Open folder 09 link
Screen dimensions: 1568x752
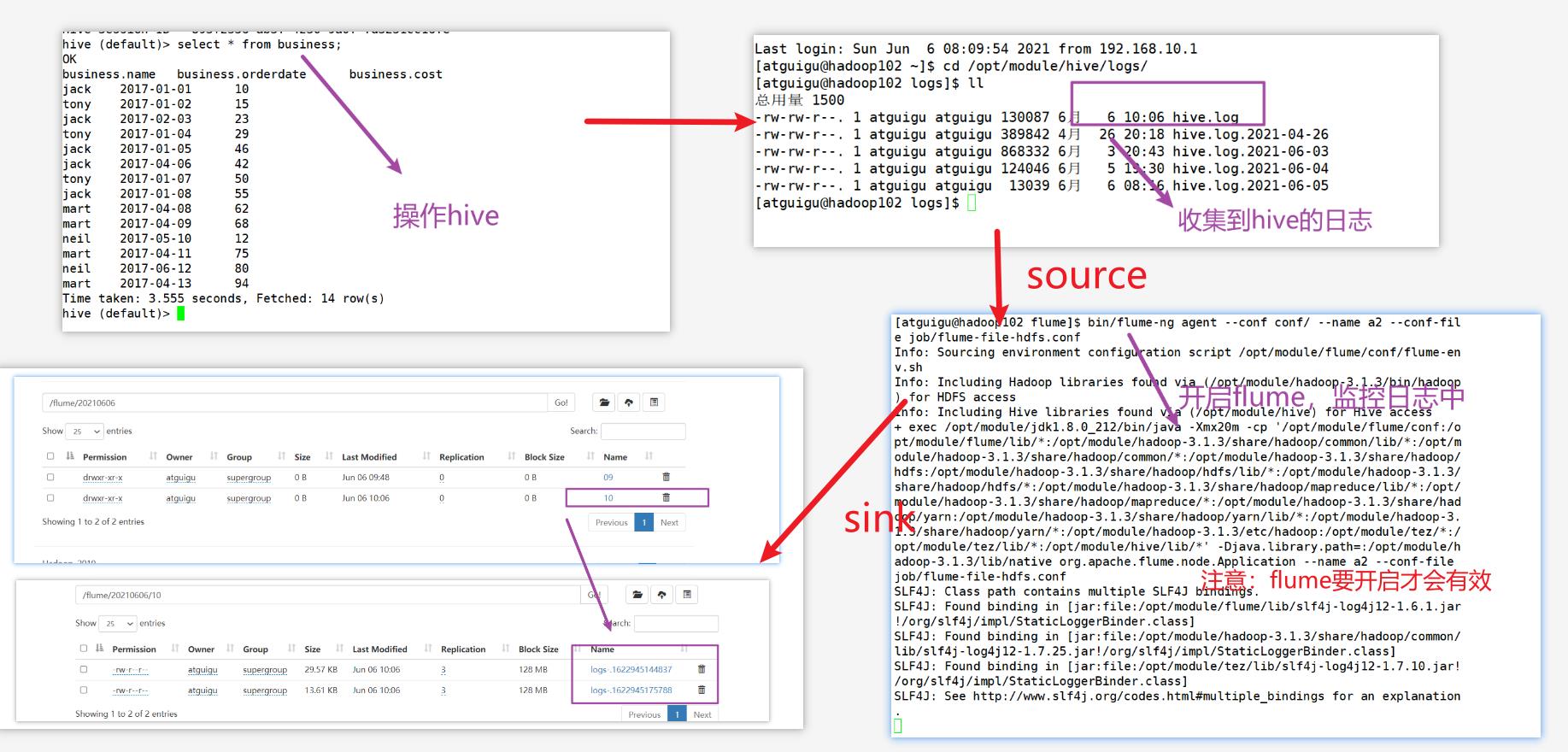click(608, 478)
